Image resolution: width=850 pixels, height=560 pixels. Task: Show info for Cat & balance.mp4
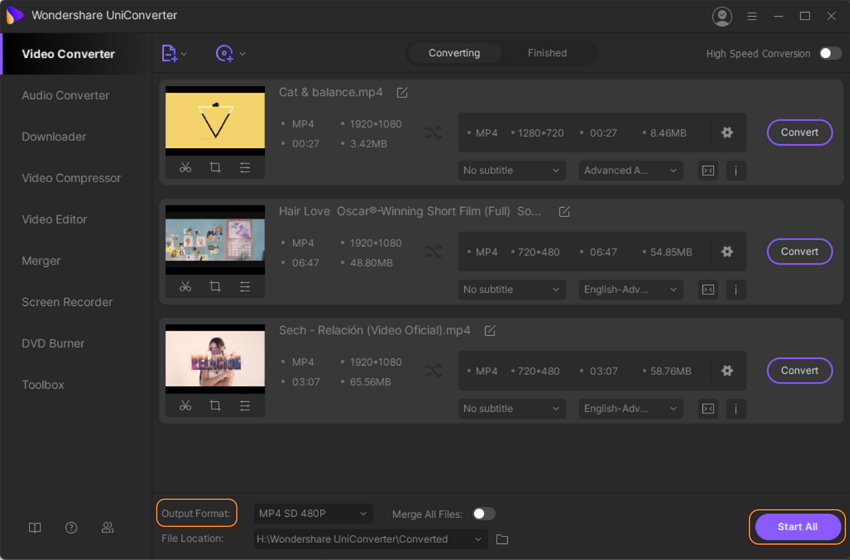[x=736, y=171]
